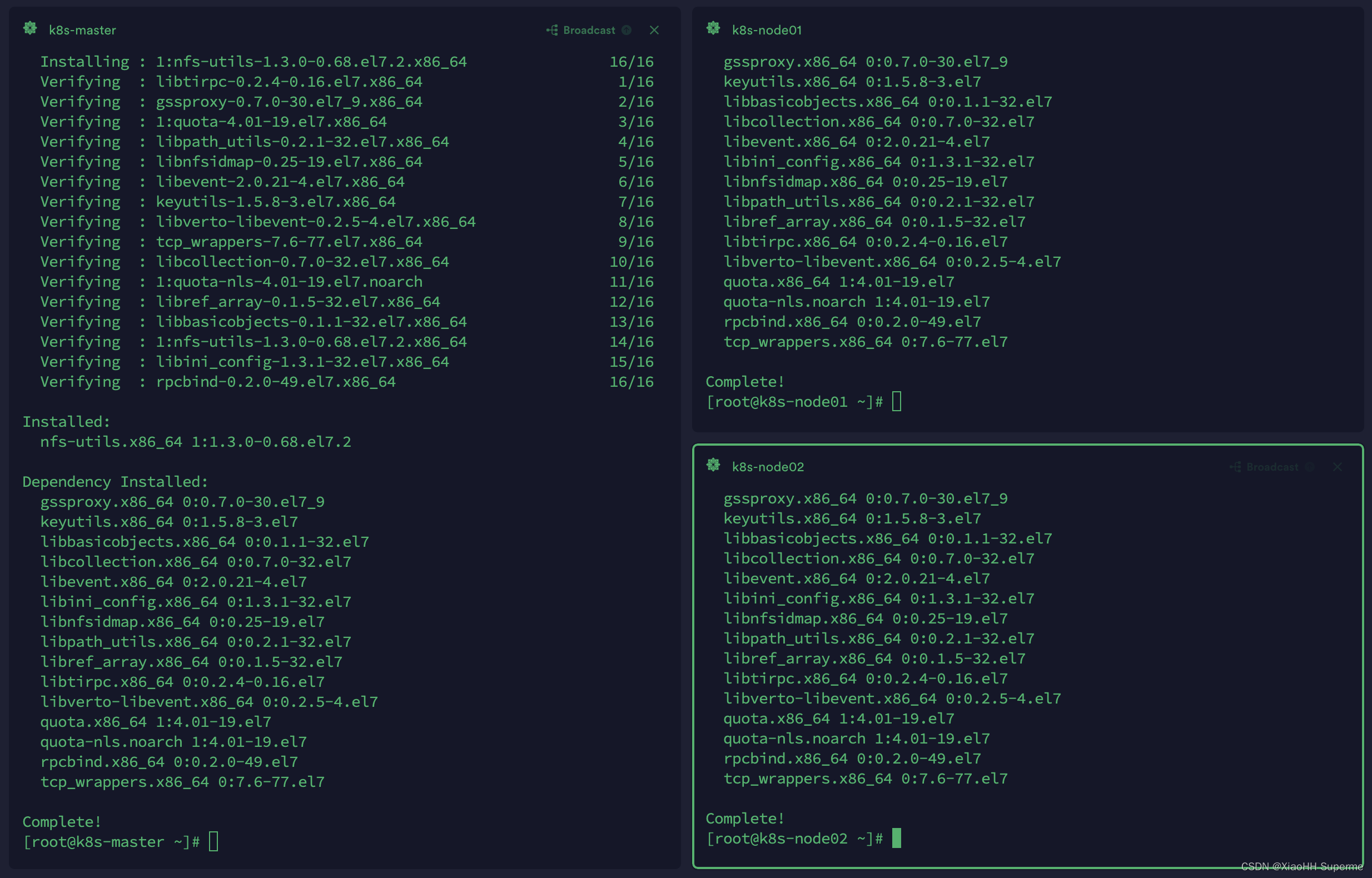Image resolution: width=1372 pixels, height=878 pixels.
Task: Click 'keyutils.x86_64 0:1.5.8-3.el7' in k8s-master
Action: (169, 522)
